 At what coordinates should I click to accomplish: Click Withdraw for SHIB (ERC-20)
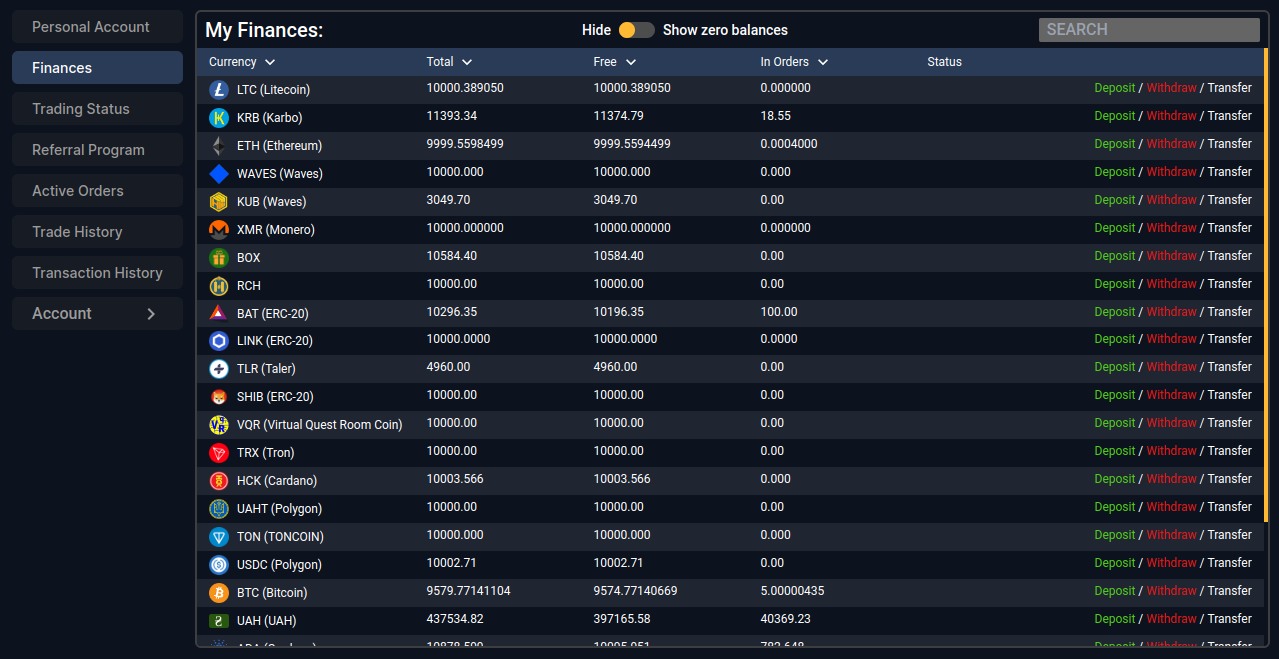pyautogui.click(x=1171, y=395)
